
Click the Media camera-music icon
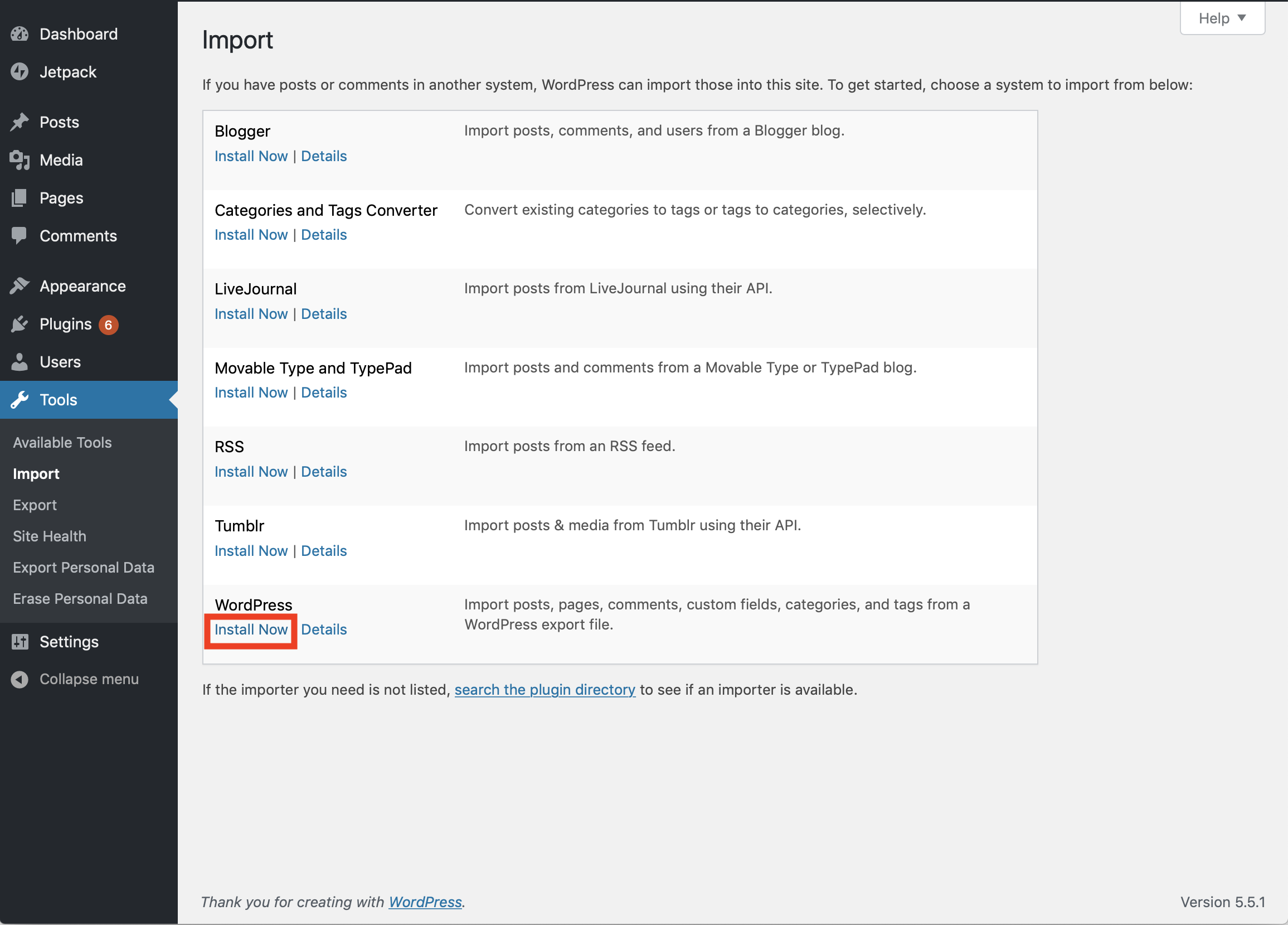click(x=20, y=160)
